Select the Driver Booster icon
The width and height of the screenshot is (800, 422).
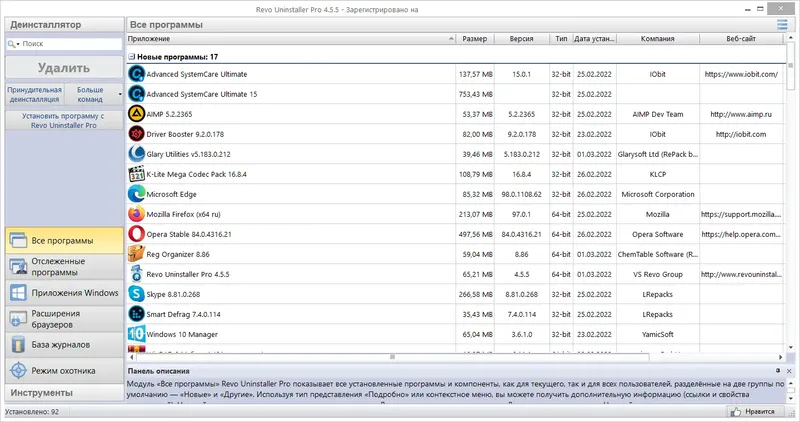tap(136, 134)
